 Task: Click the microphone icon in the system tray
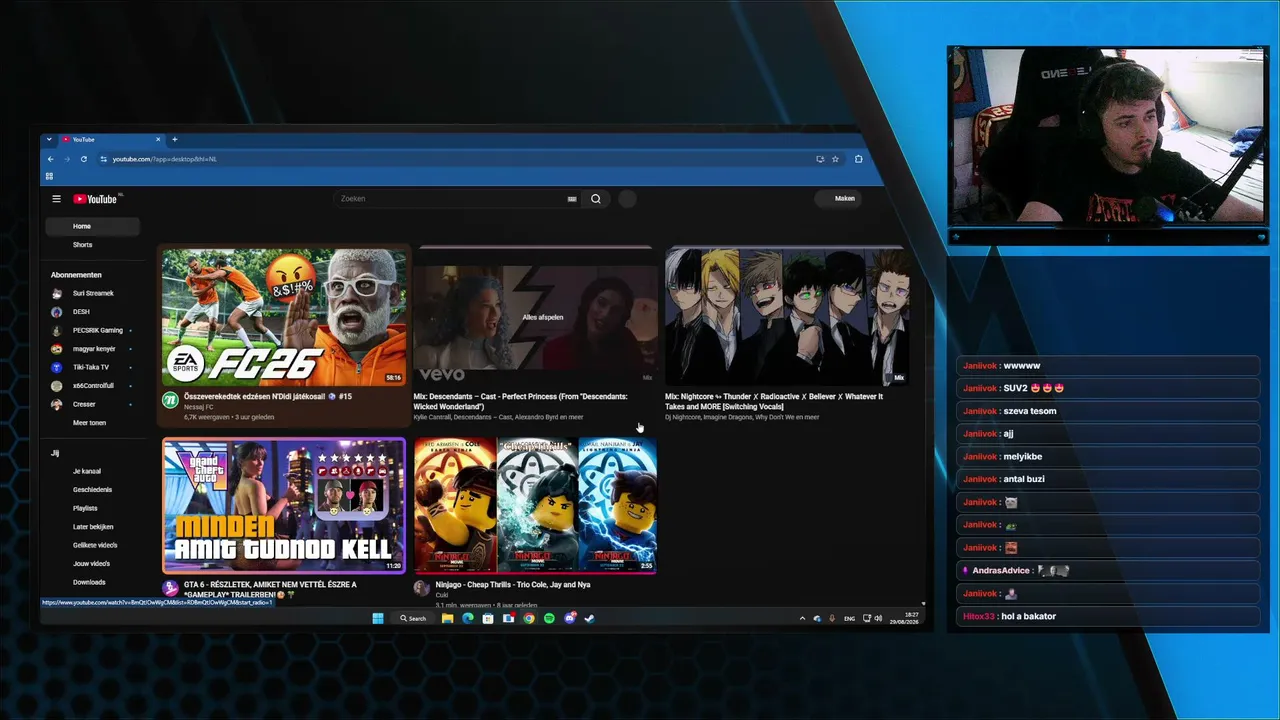click(832, 618)
